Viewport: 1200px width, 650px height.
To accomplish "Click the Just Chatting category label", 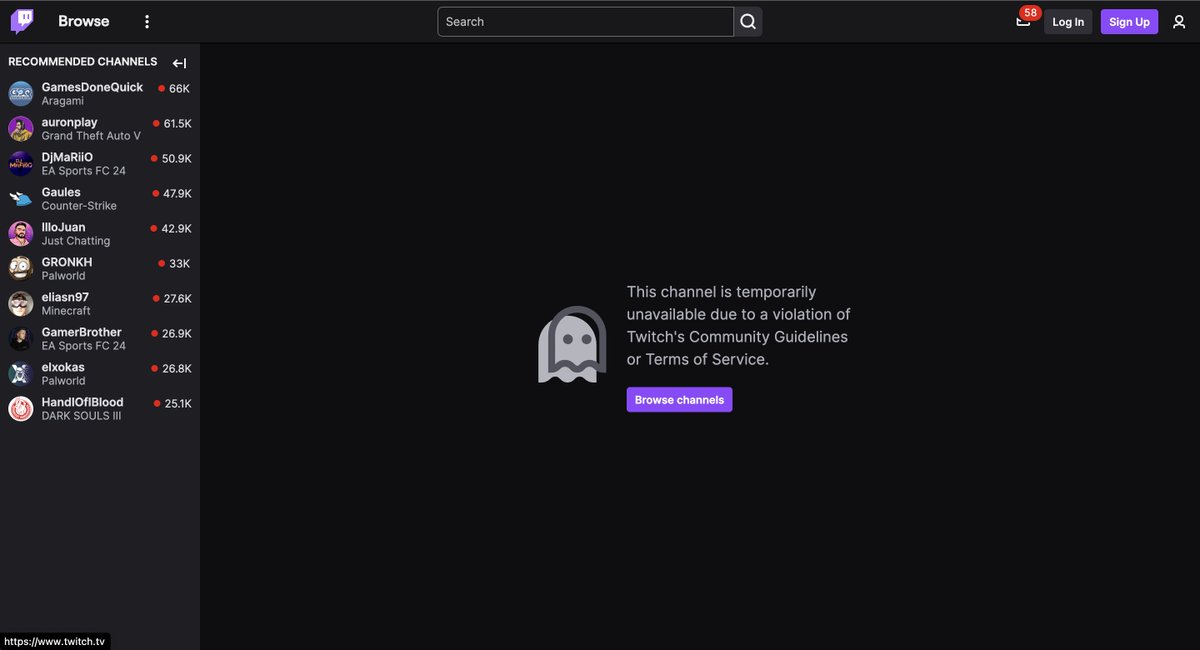I will tap(76, 241).
